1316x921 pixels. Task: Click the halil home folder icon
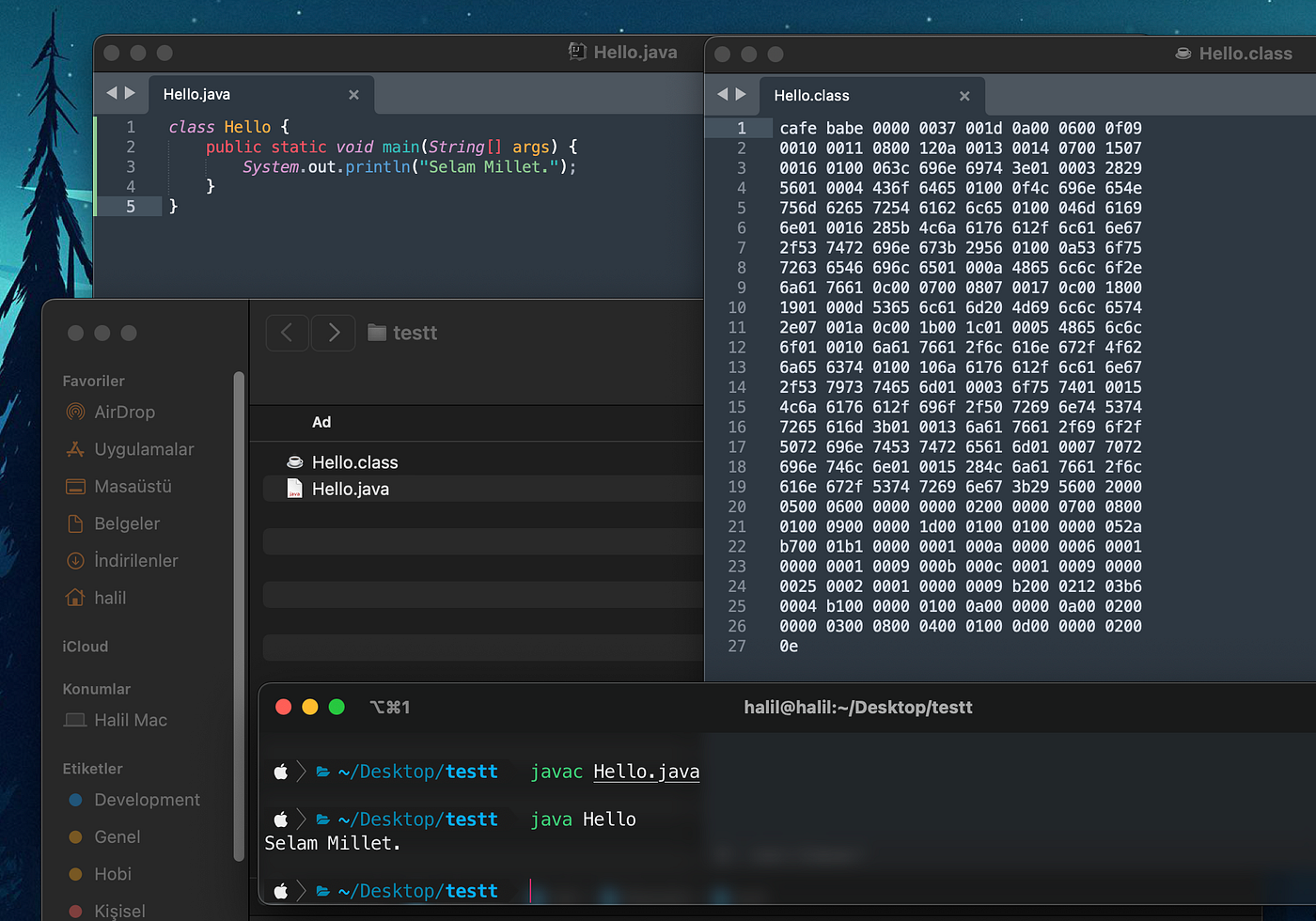75,598
